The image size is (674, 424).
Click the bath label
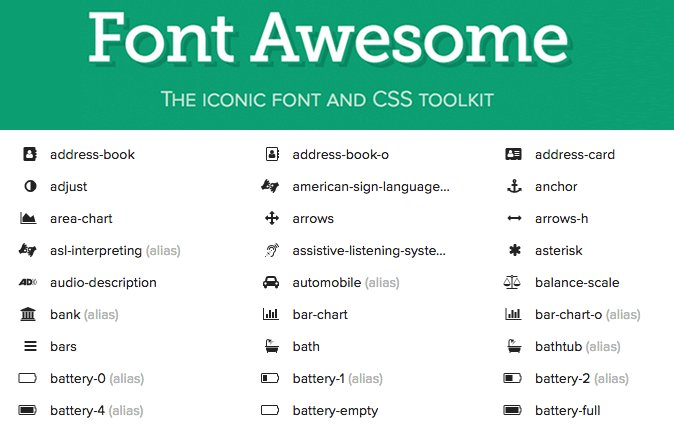(306, 346)
